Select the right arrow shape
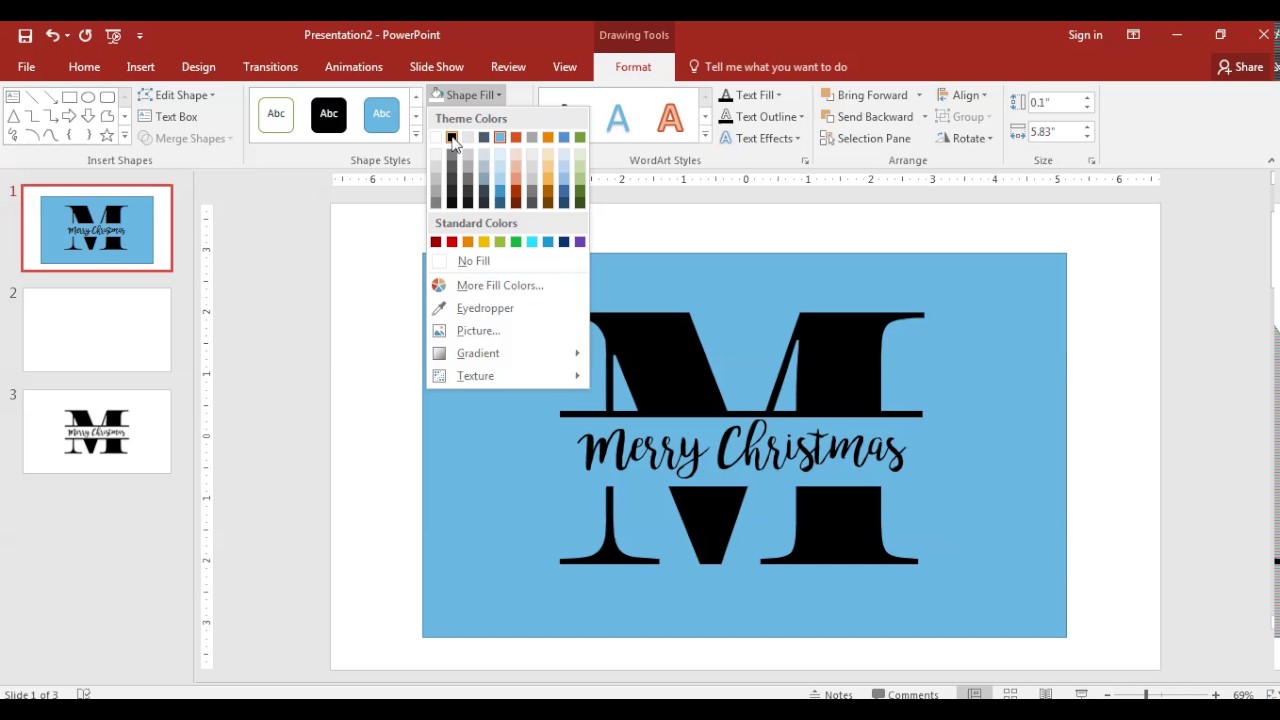The image size is (1280, 720). pos(69,116)
